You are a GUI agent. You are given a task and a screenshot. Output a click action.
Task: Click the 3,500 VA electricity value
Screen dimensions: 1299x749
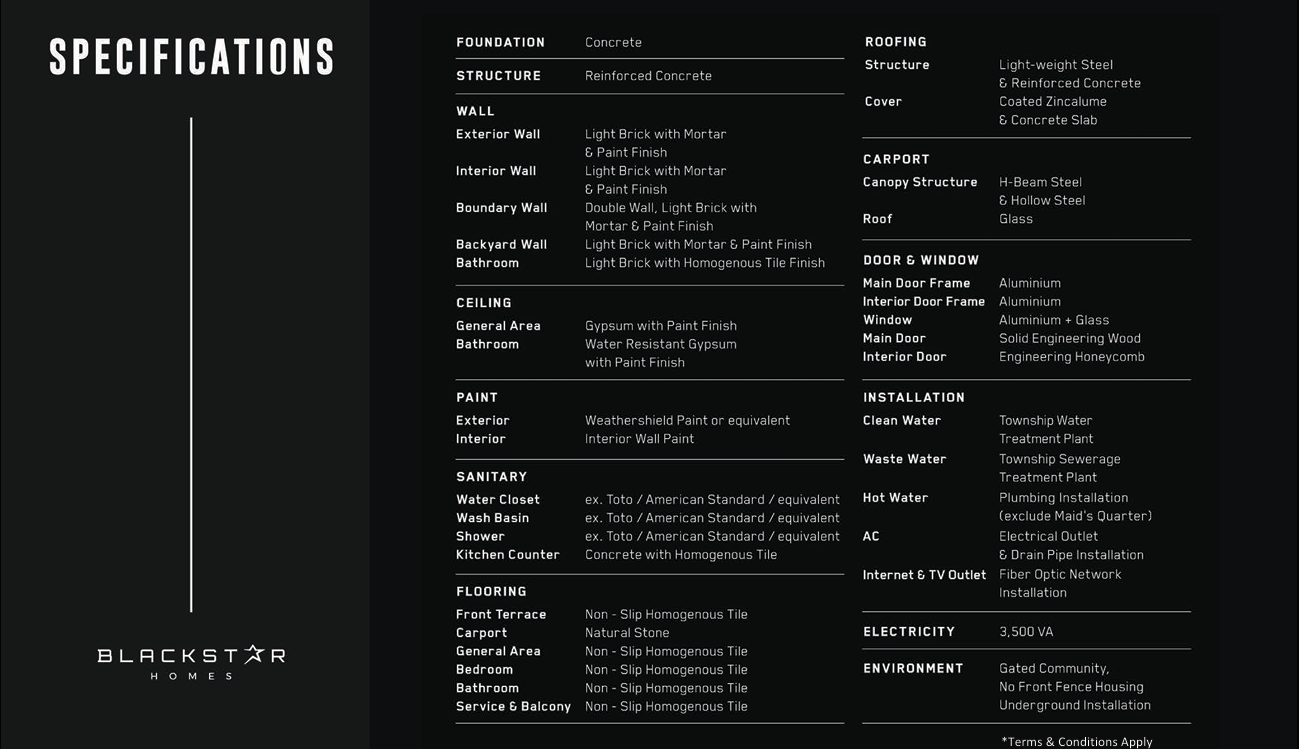click(x=1025, y=632)
